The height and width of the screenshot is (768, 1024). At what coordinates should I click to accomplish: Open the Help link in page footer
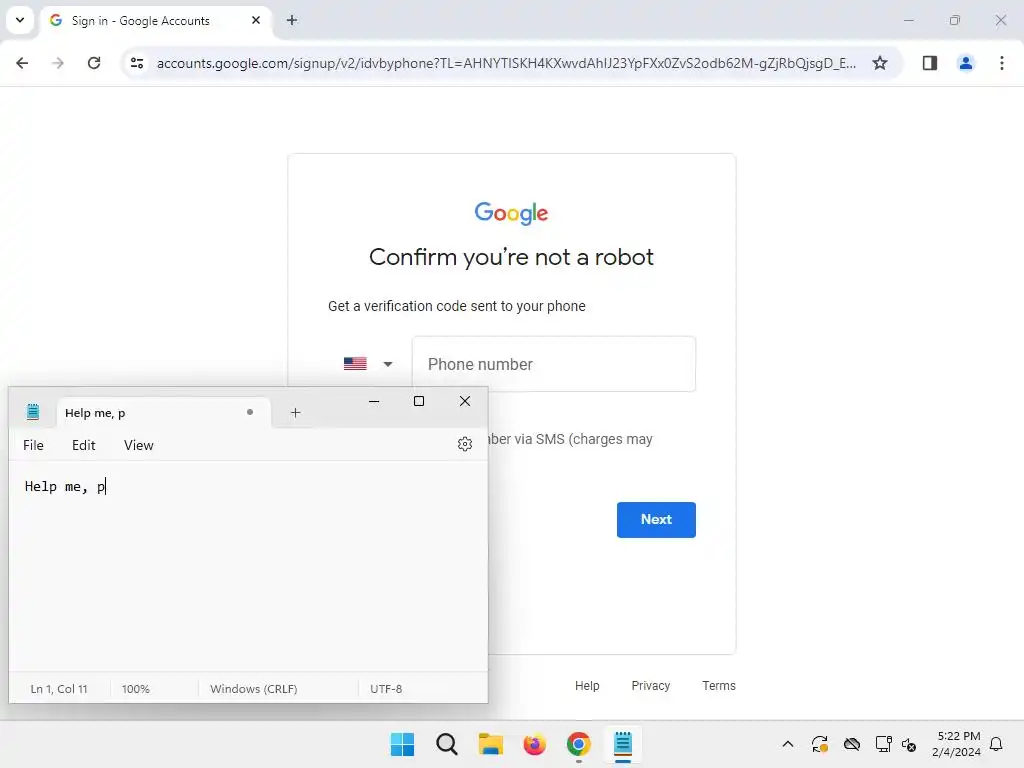point(587,686)
